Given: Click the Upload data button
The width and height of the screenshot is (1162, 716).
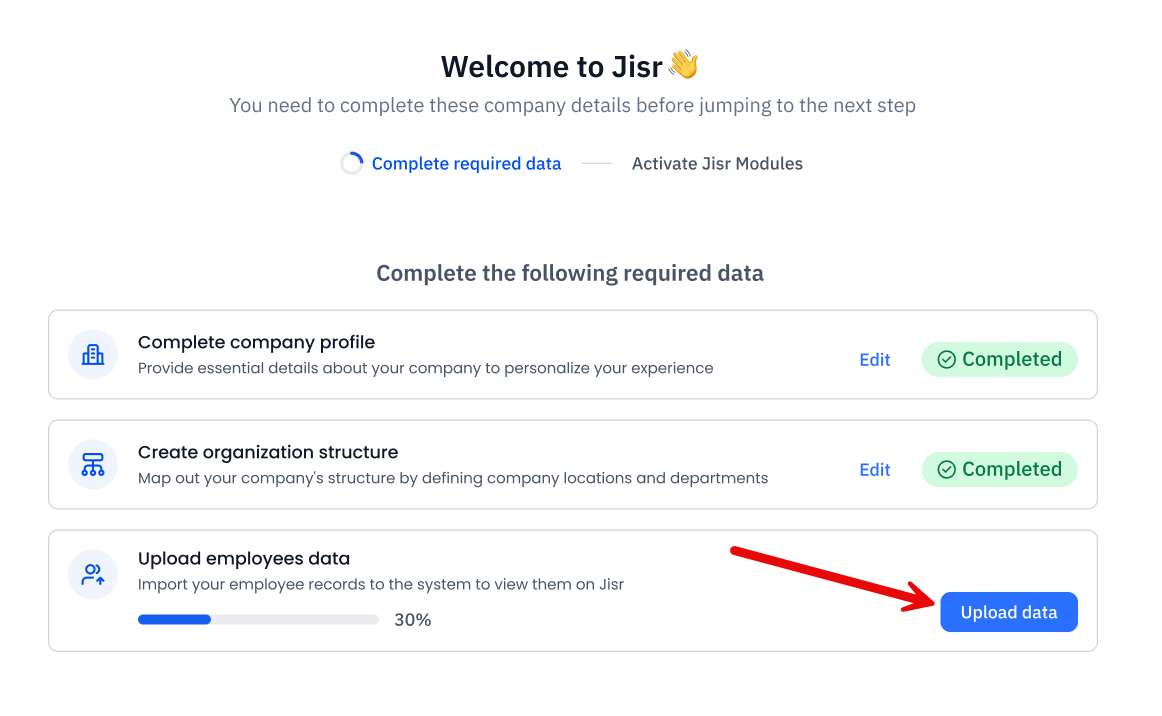Looking at the screenshot, I should point(1008,611).
